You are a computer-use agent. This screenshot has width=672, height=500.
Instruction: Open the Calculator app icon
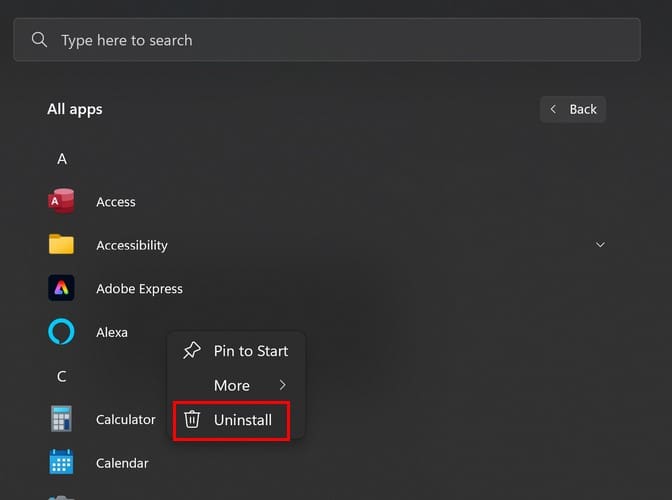coord(61,419)
